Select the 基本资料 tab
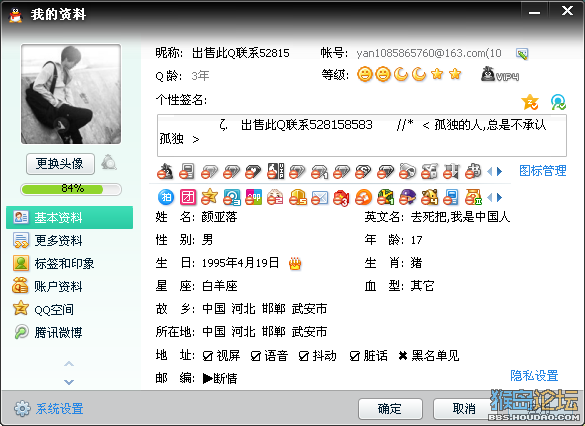The height and width of the screenshot is (426, 585). (x=69, y=217)
